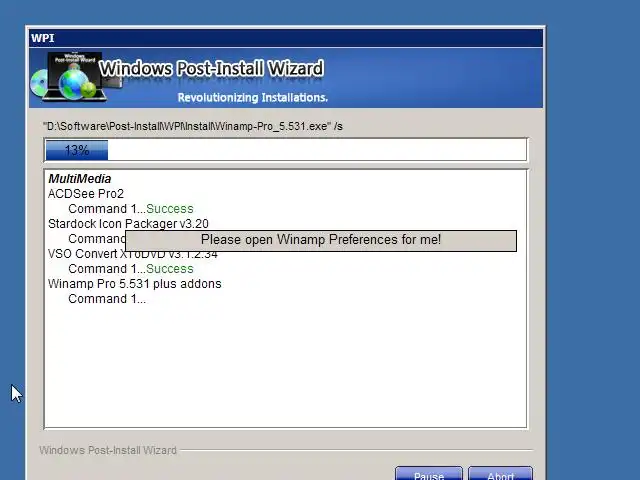Click the 'Please open Winamp Preferences for me!' tooltip
Image resolution: width=640 pixels, height=480 pixels.
(x=321, y=240)
